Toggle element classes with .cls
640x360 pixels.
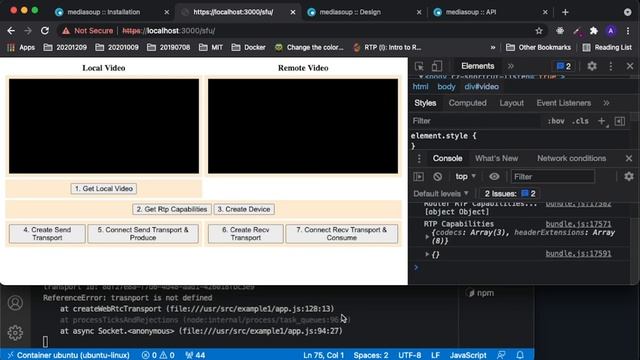tap(580, 121)
